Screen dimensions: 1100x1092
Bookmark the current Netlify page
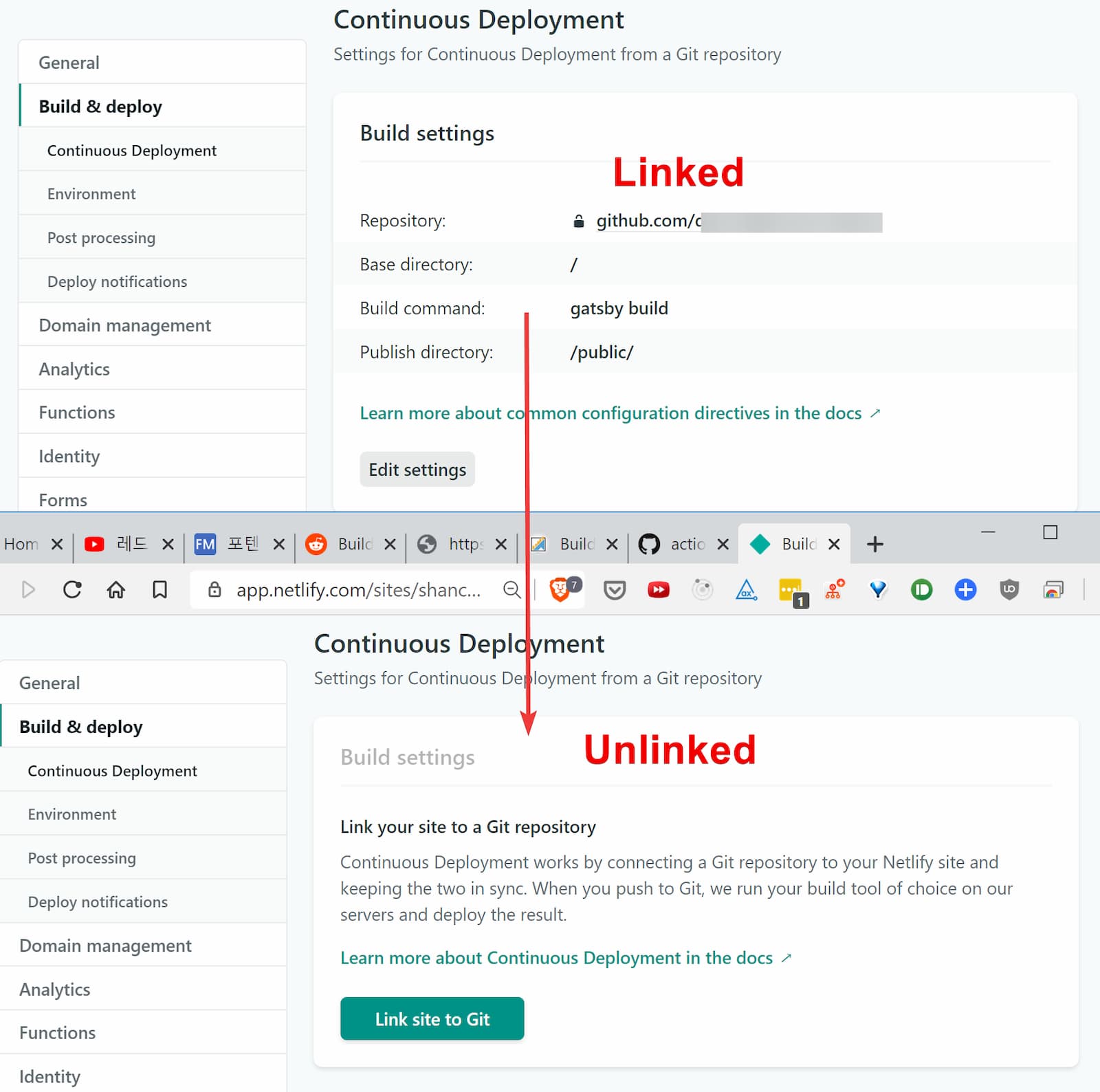click(x=159, y=589)
